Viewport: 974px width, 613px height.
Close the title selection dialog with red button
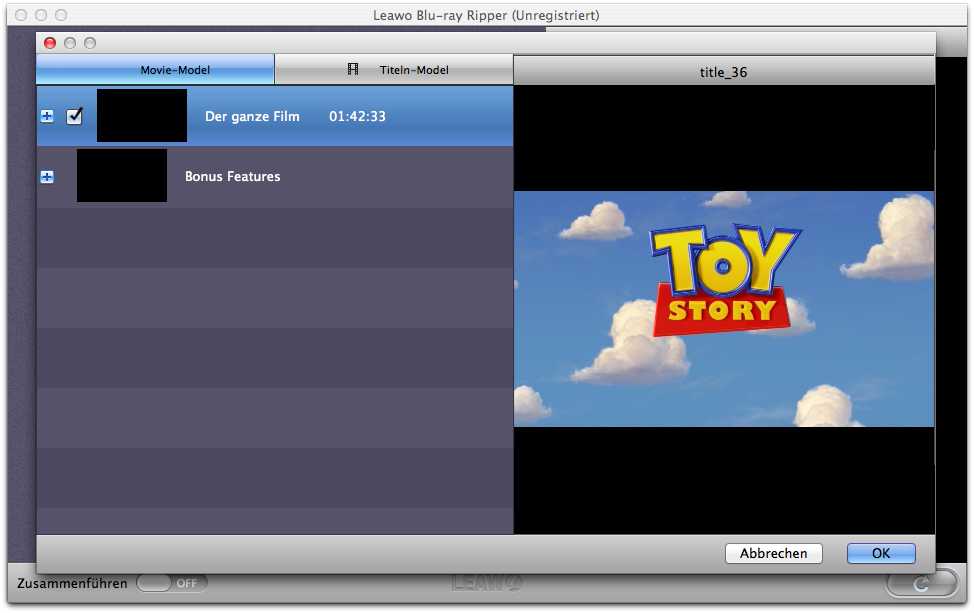pyautogui.click(x=50, y=43)
